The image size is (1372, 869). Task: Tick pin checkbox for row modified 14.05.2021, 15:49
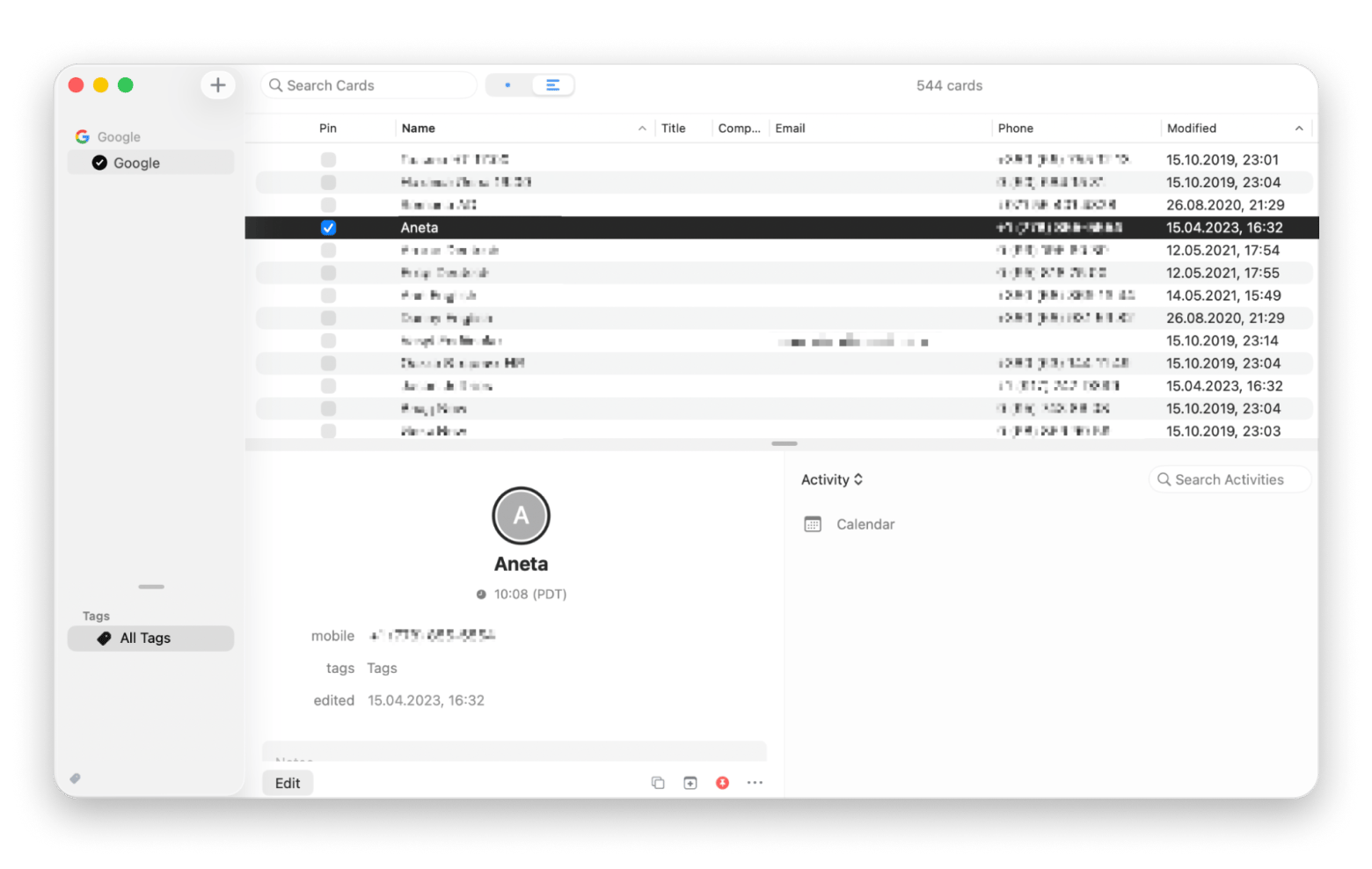tap(328, 296)
